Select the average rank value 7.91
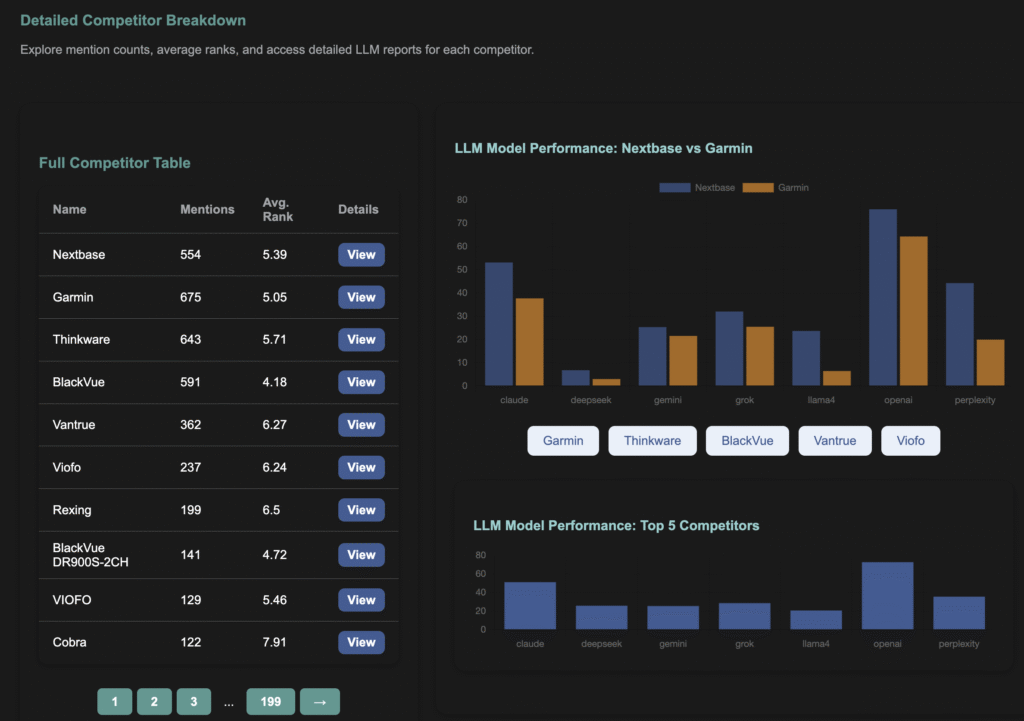Viewport: 1024px width, 721px height. tap(275, 643)
